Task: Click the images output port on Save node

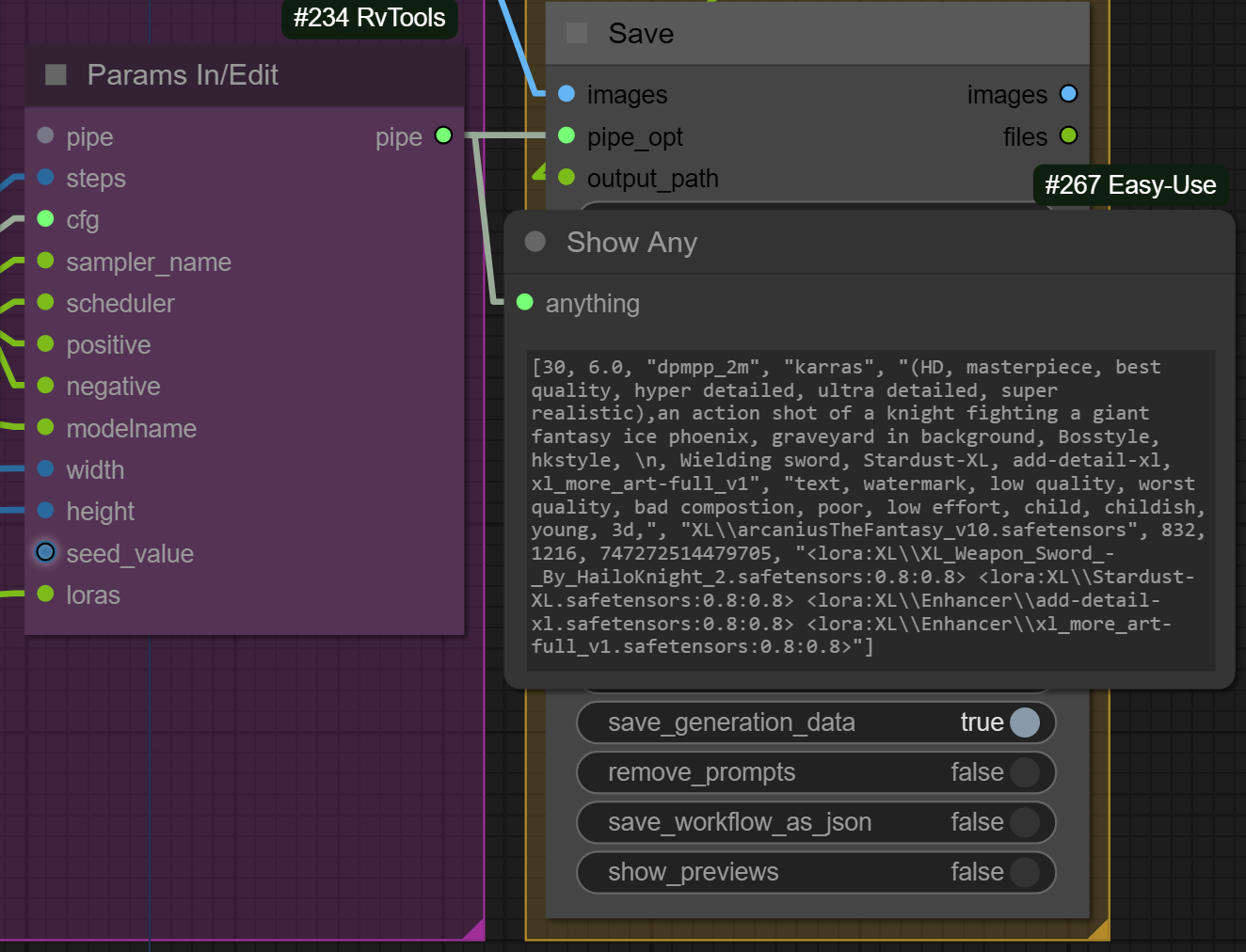Action: [x=1068, y=93]
